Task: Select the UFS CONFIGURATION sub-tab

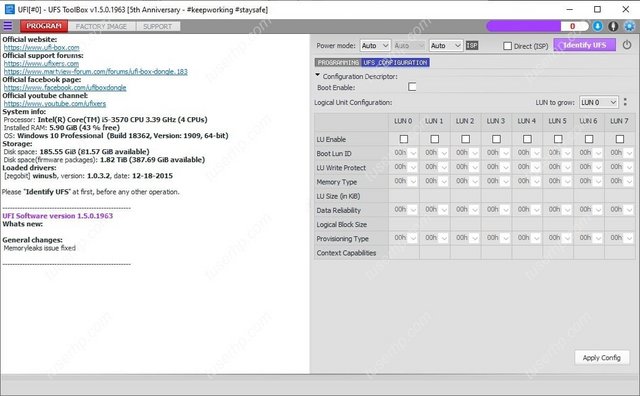Action: coord(395,62)
